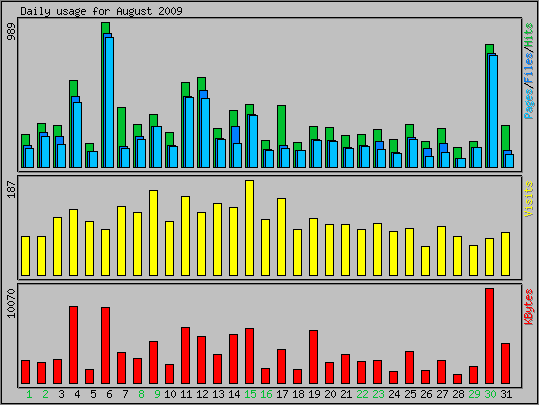539x405 pixels.
Task: Click day label 6 on x-axis
Action: pyautogui.click(x=109, y=394)
